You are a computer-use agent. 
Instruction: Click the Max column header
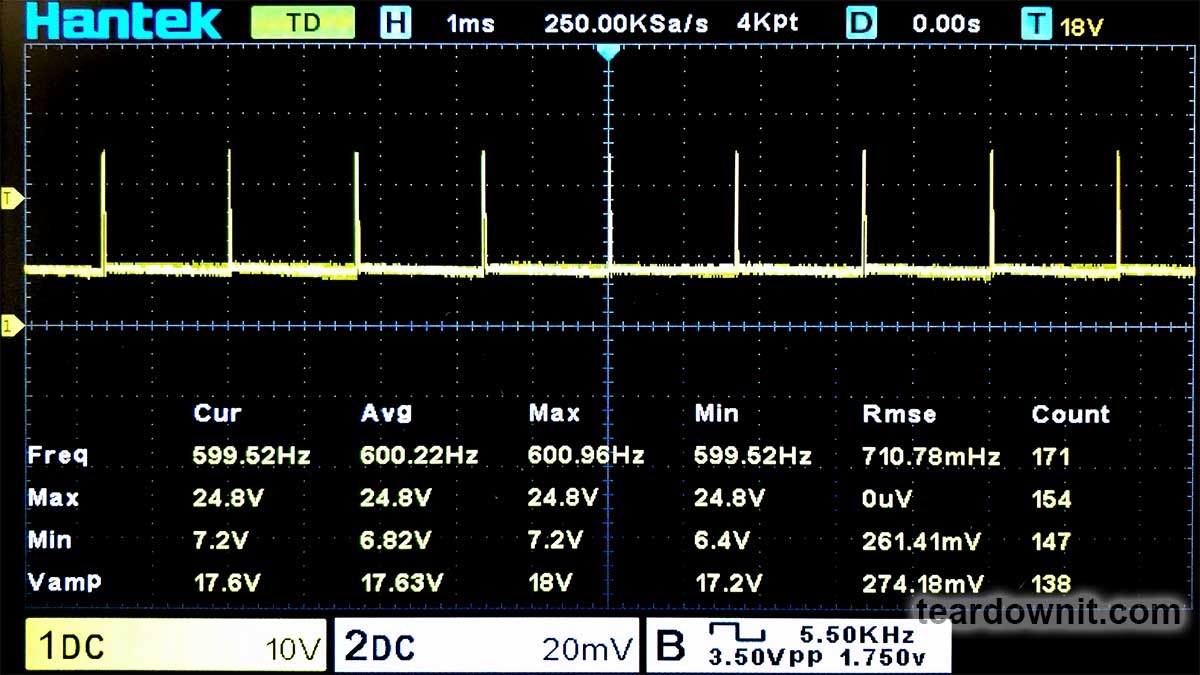[554, 414]
